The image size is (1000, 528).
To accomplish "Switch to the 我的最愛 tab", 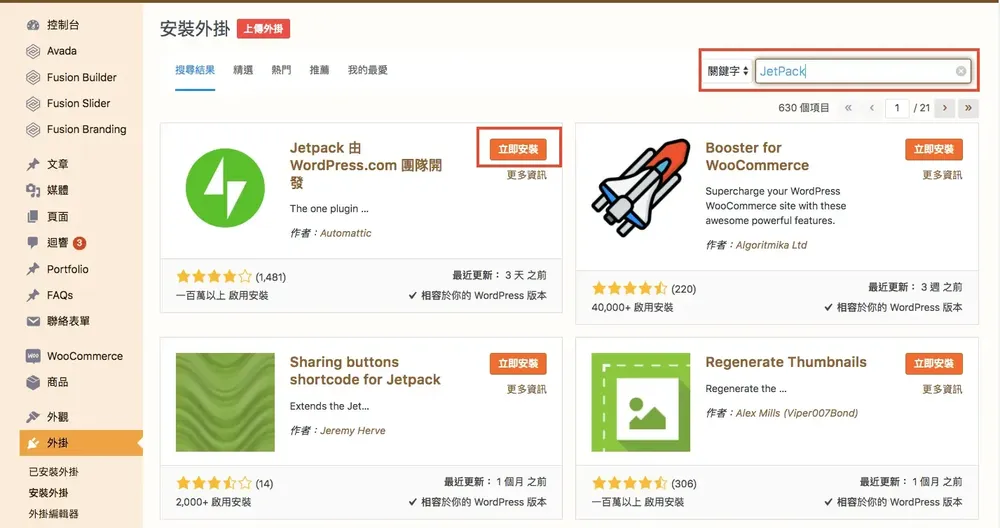I will point(367,70).
